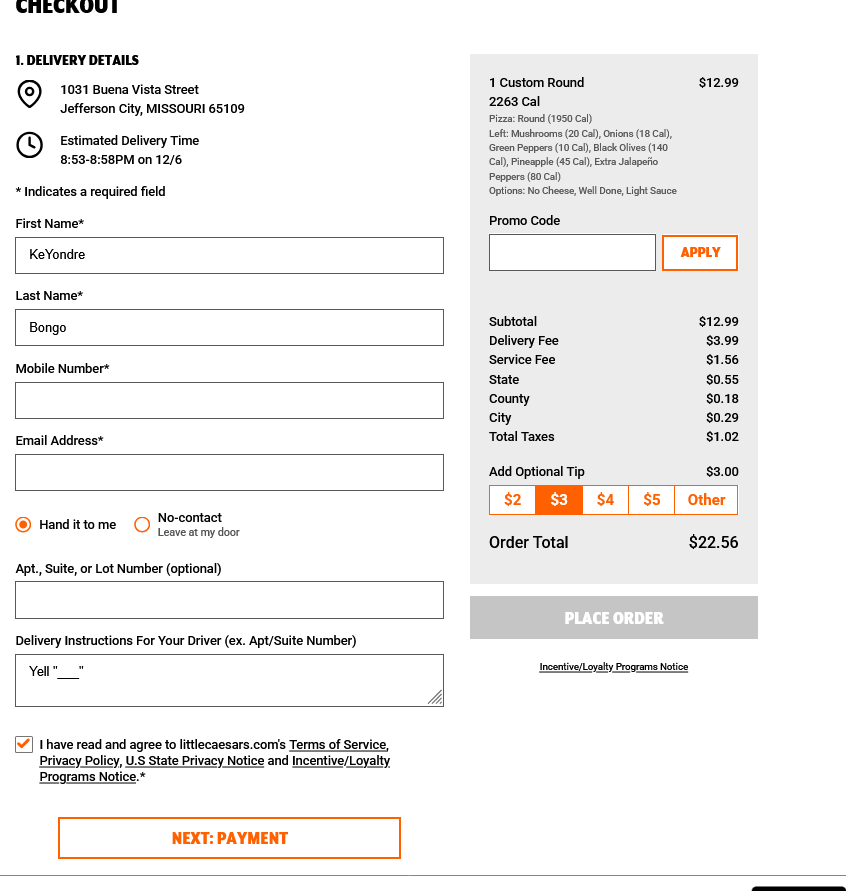The width and height of the screenshot is (846, 891).
Task: Open Incentive/Loyalty Programs Notice link below Place Order
Action: click(614, 667)
